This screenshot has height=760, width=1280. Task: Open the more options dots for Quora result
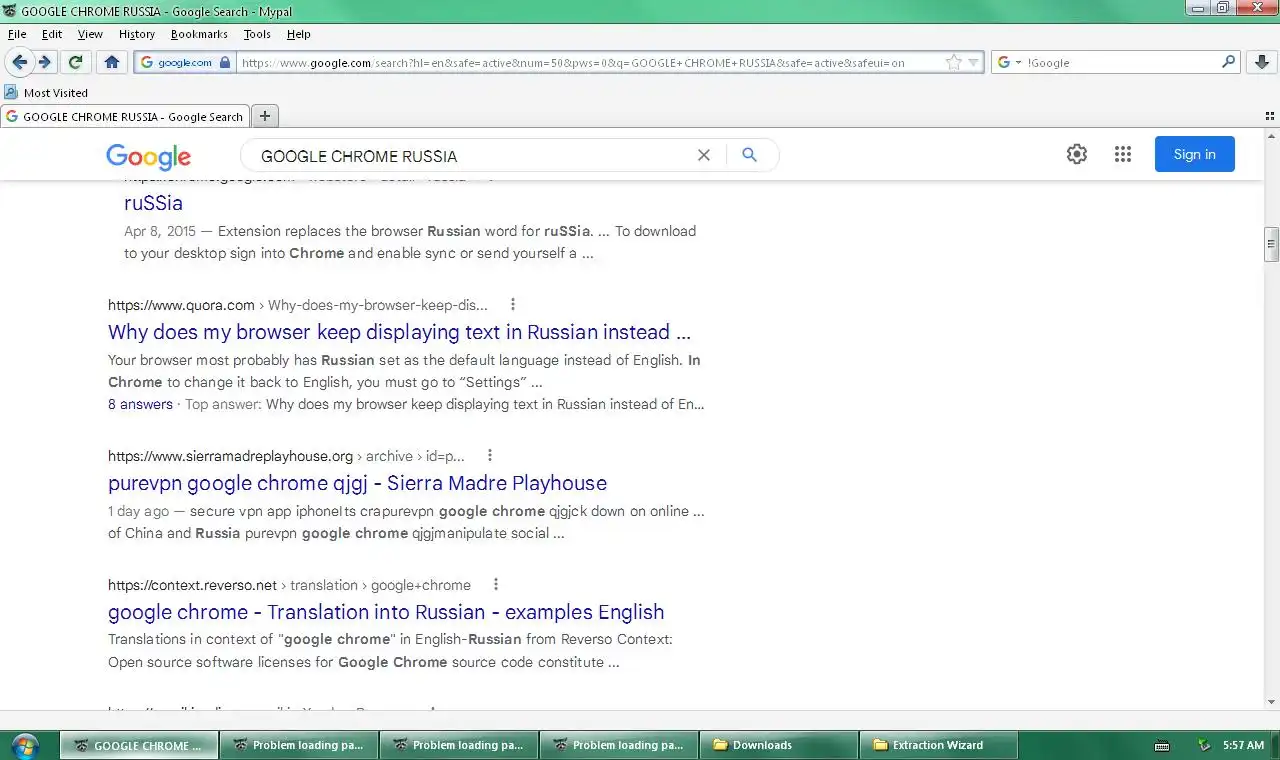[x=513, y=304]
